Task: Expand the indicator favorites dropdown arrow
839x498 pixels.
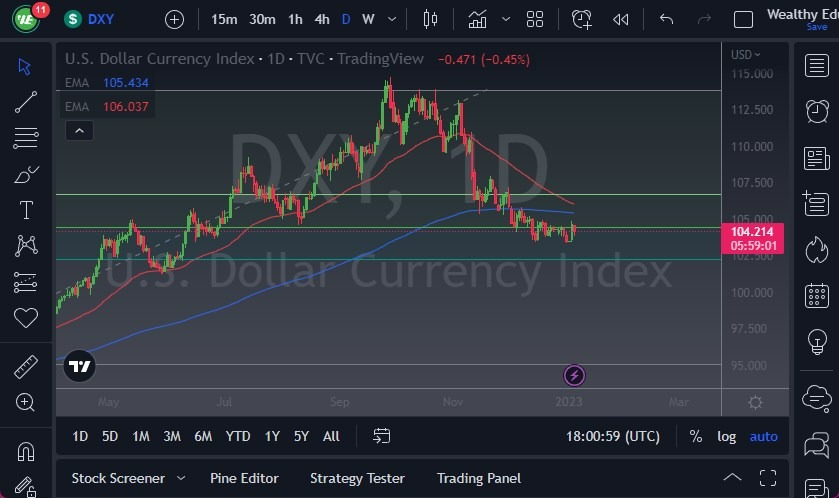Action: click(506, 19)
